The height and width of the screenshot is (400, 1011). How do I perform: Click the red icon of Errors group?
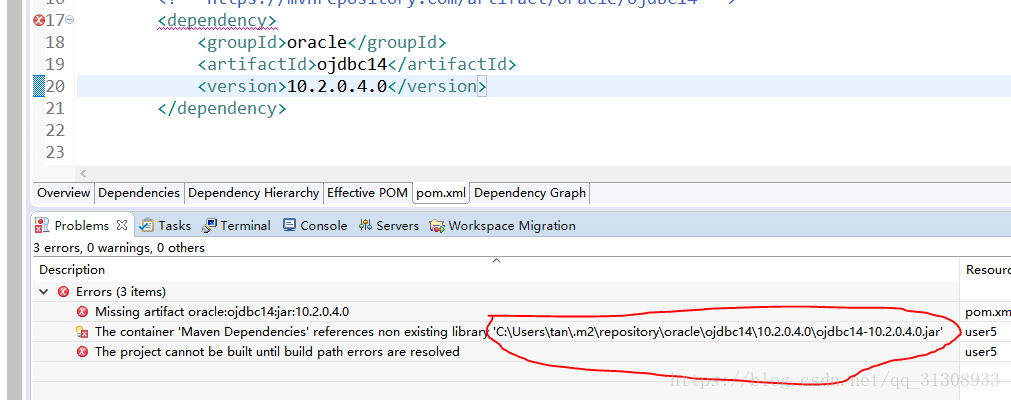tap(63, 292)
